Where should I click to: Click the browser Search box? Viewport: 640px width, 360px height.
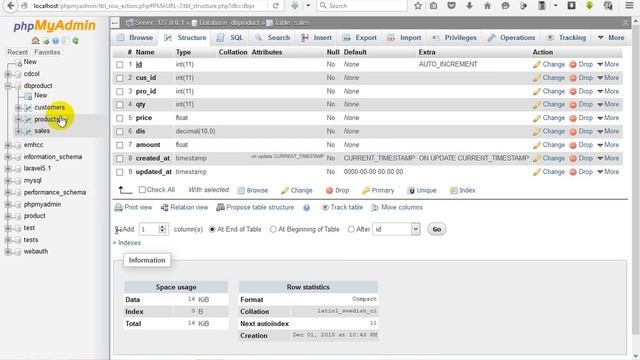(x=362, y=6)
